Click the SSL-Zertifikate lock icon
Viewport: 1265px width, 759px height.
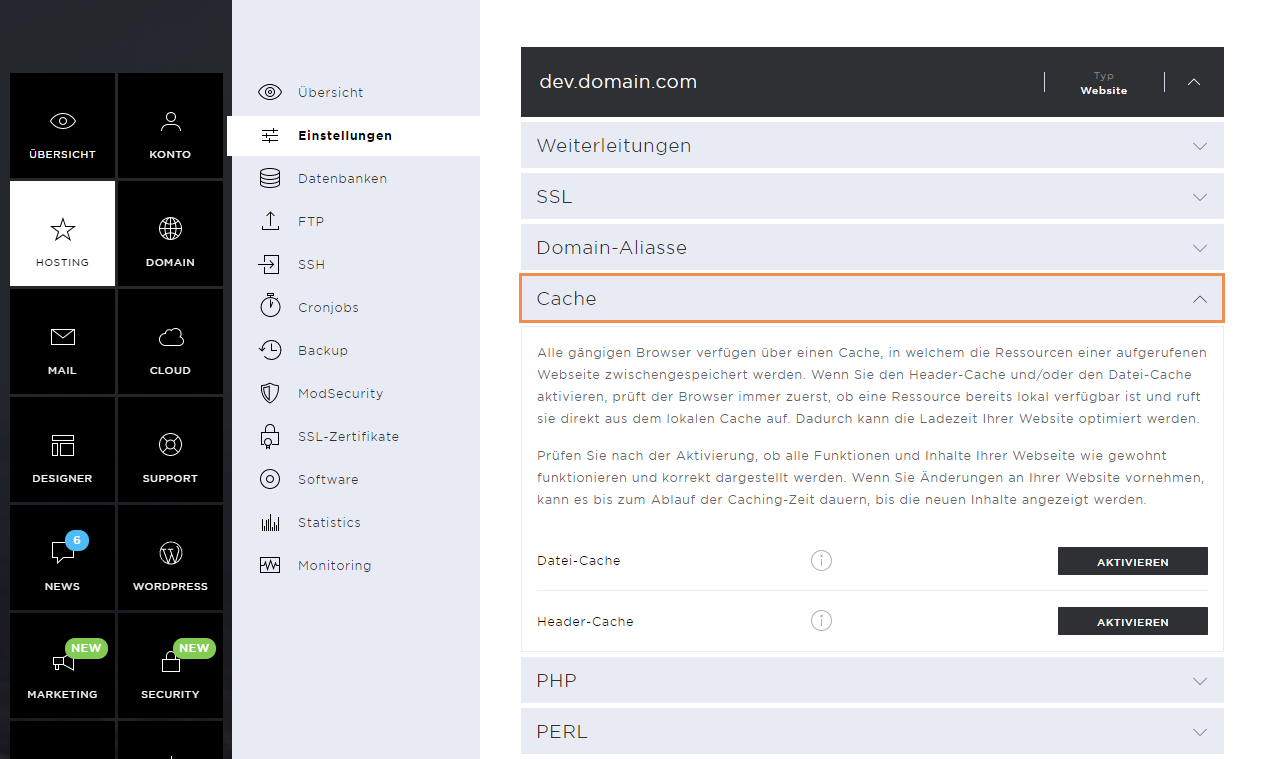click(270, 436)
